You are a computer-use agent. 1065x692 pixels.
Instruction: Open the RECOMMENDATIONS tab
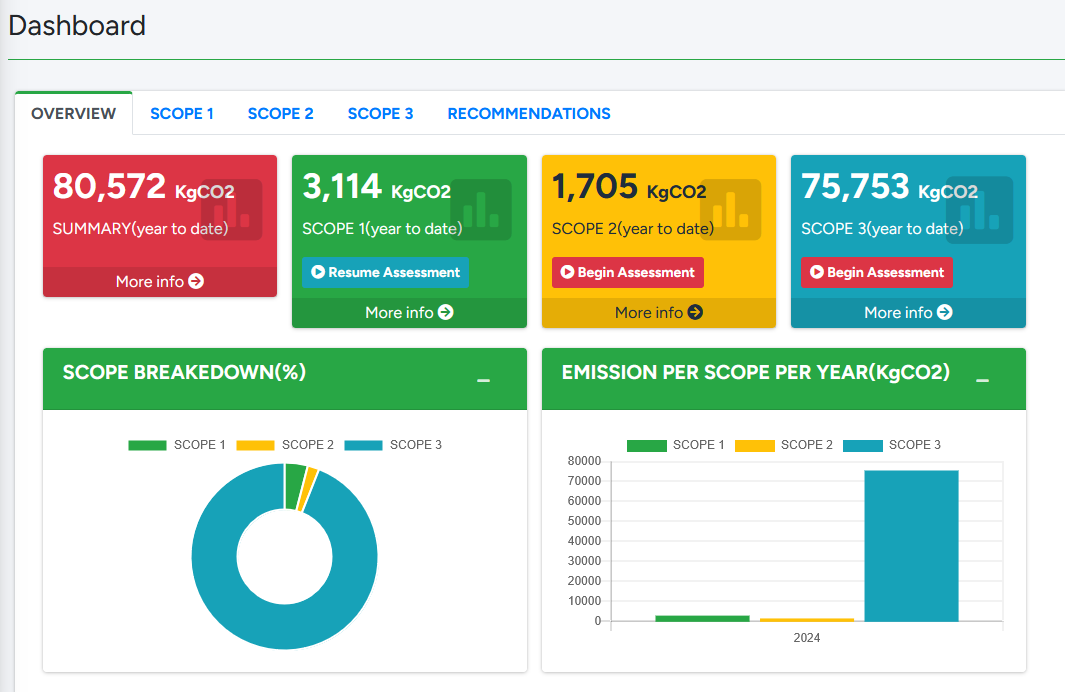(529, 114)
